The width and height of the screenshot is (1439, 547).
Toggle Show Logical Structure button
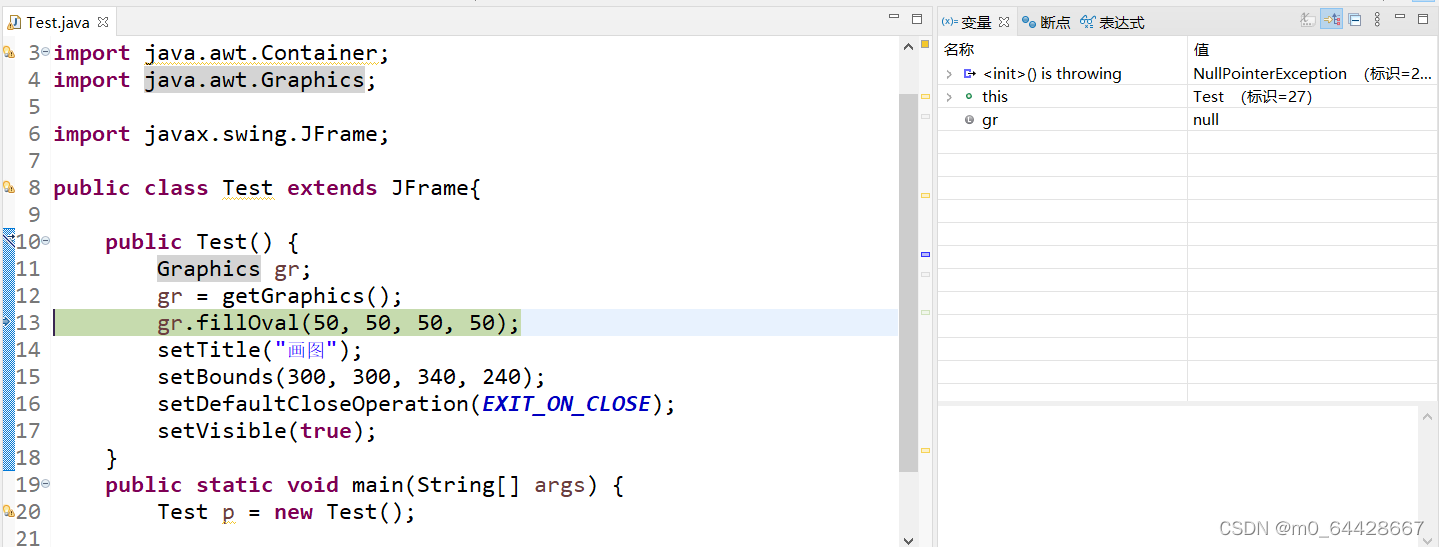(x=1331, y=19)
